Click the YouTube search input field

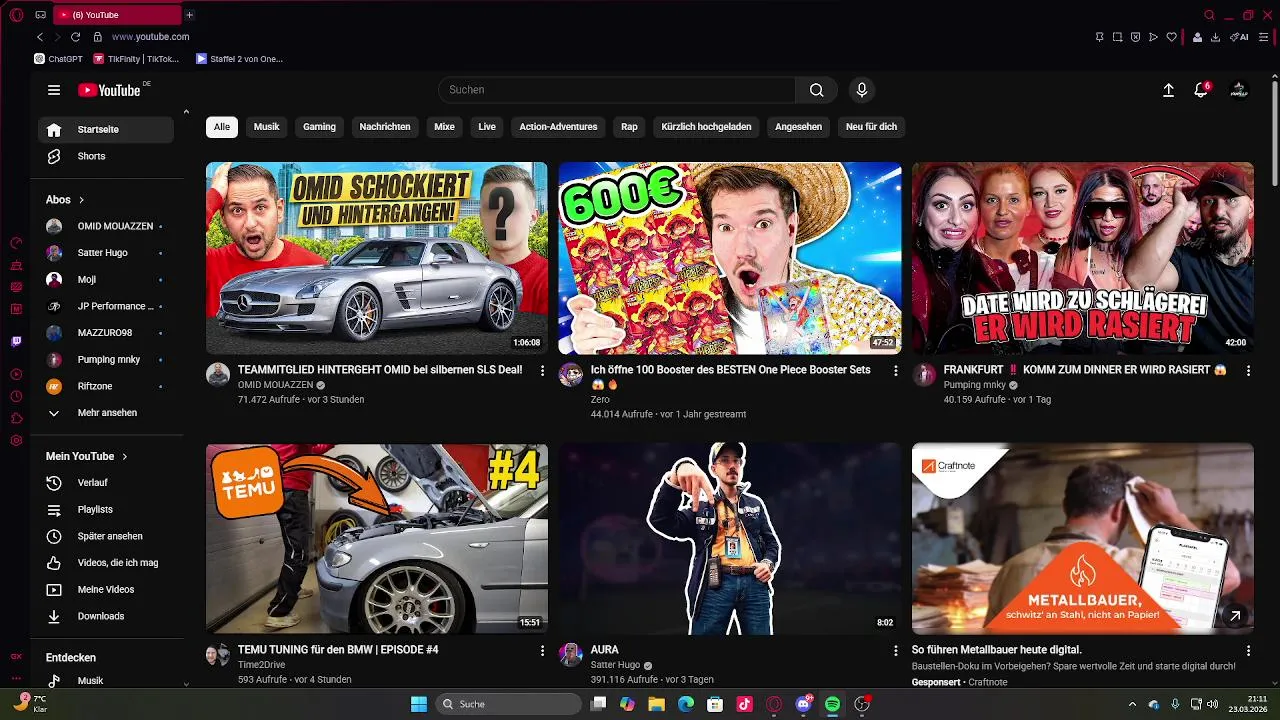pyautogui.click(x=617, y=90)
